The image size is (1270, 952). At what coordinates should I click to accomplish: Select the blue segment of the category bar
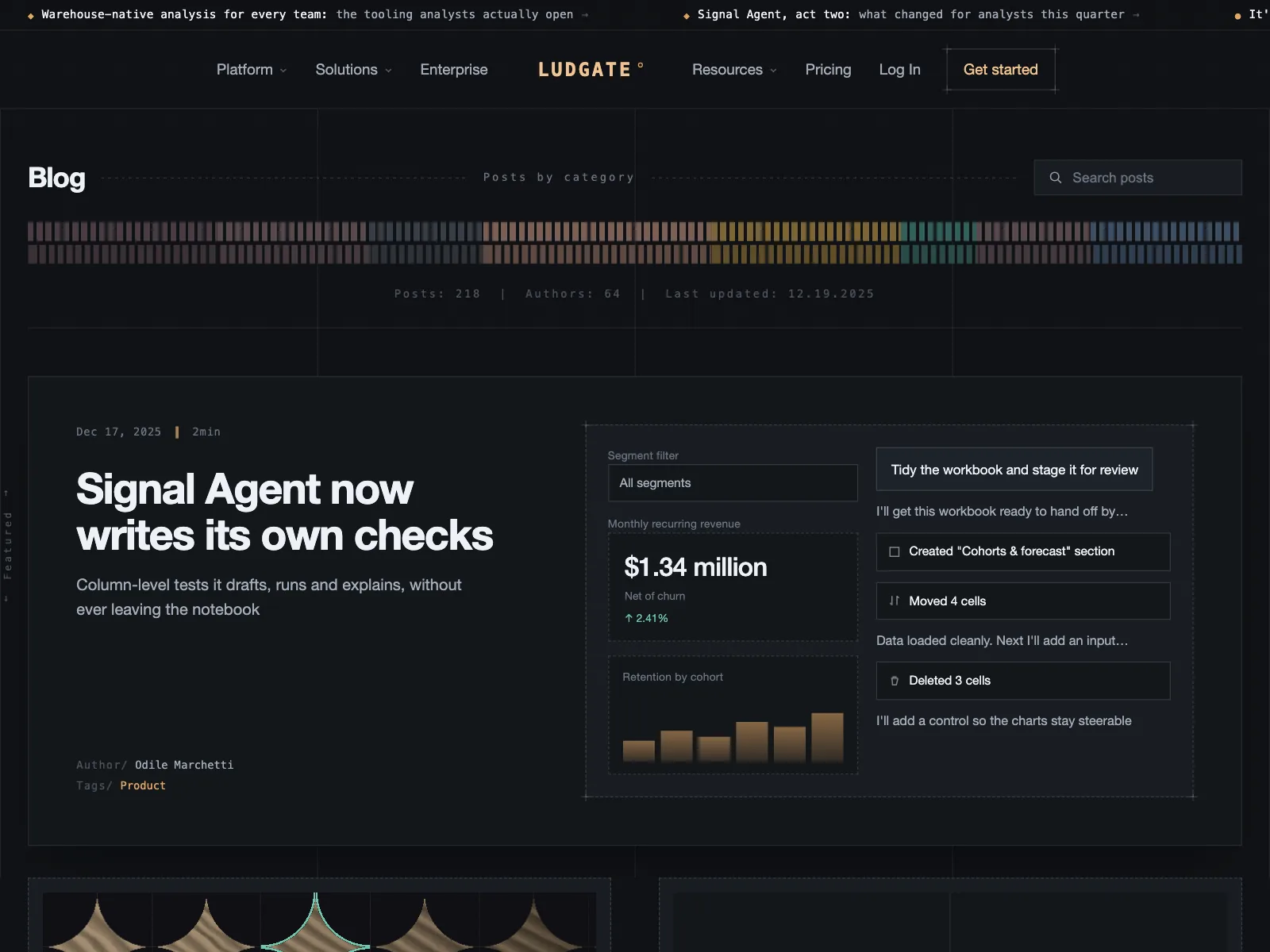click(1165, 242)
